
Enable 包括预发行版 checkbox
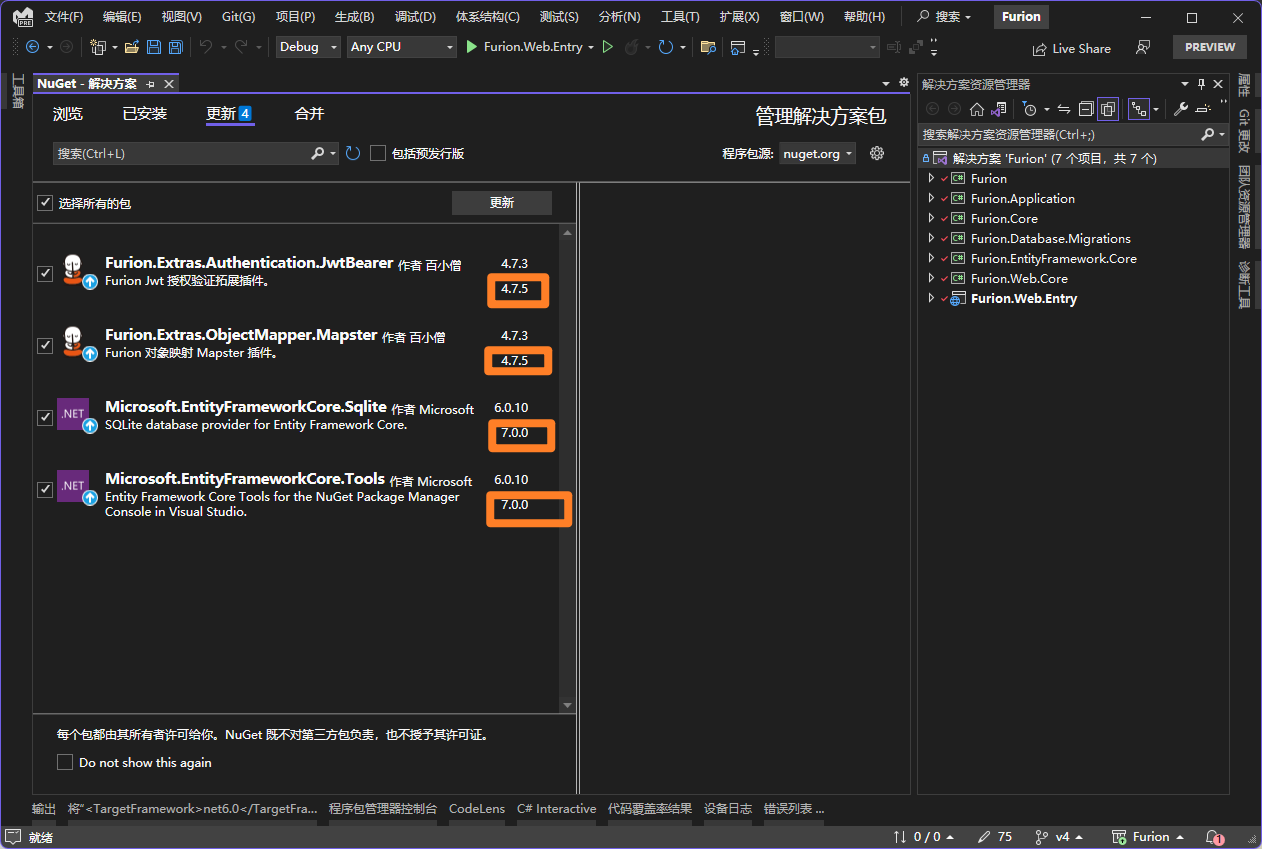point(378,153)
